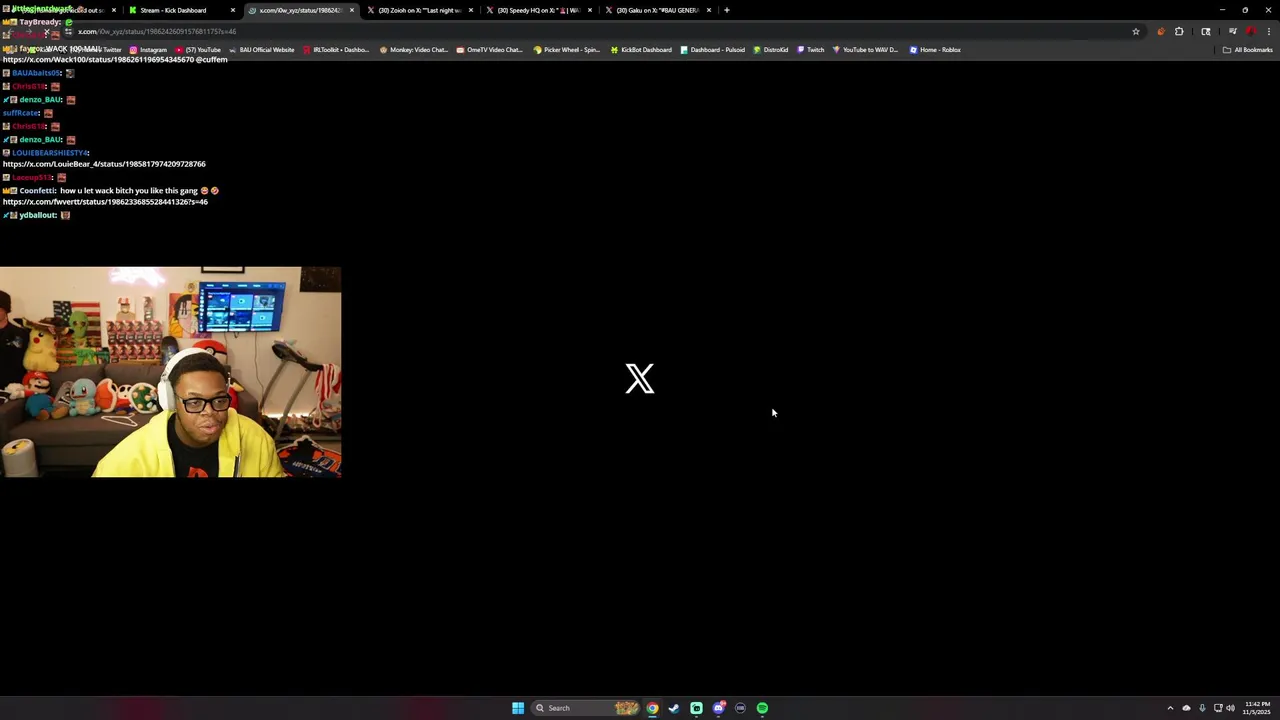Click the orange extension icon in toolbar
The width and height of the screenshot is (1280, 720).
point(1161,31)
